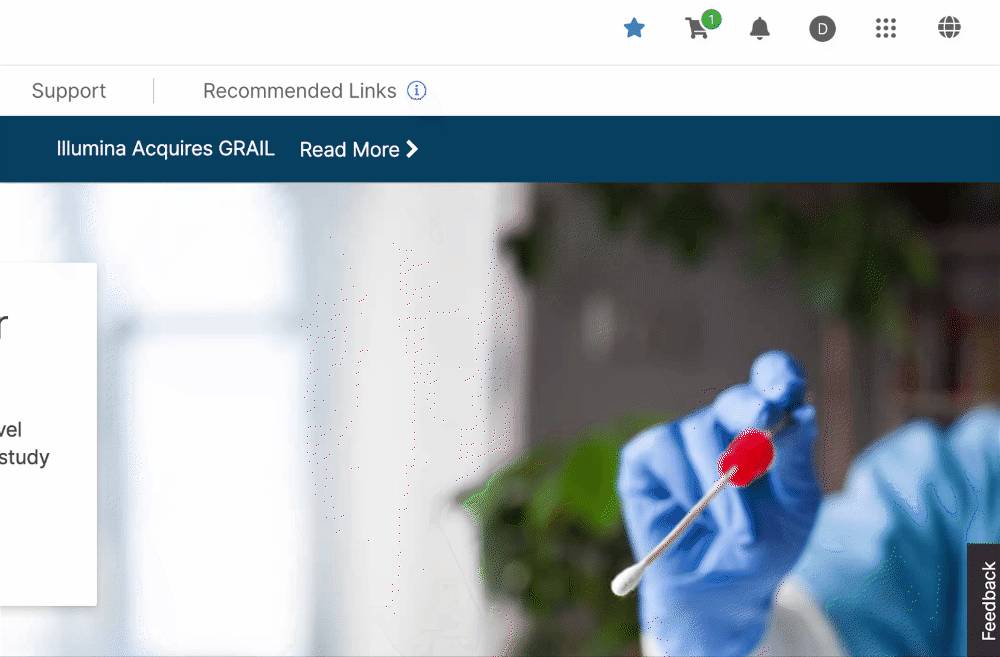Click the word study in the card
1000x657 pixels.
click(24, 457)
